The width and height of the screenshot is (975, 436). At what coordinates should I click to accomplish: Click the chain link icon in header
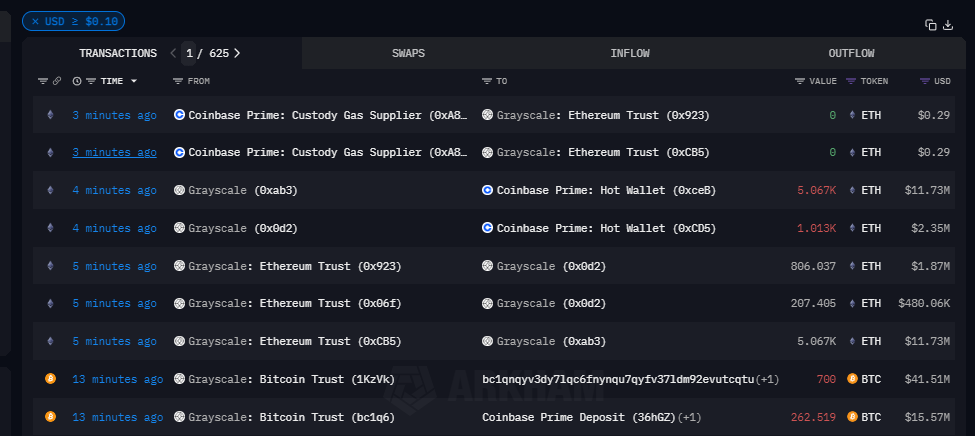[57, 81]
